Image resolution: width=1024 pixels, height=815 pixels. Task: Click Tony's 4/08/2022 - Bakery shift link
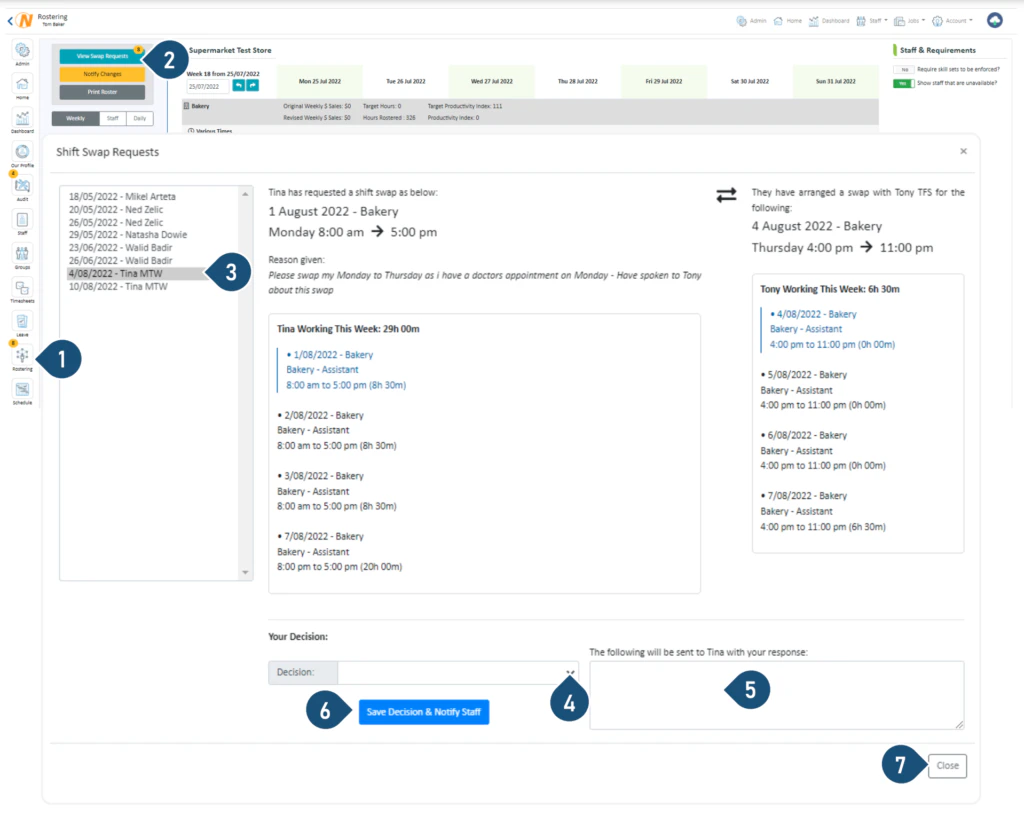point(816,314)
